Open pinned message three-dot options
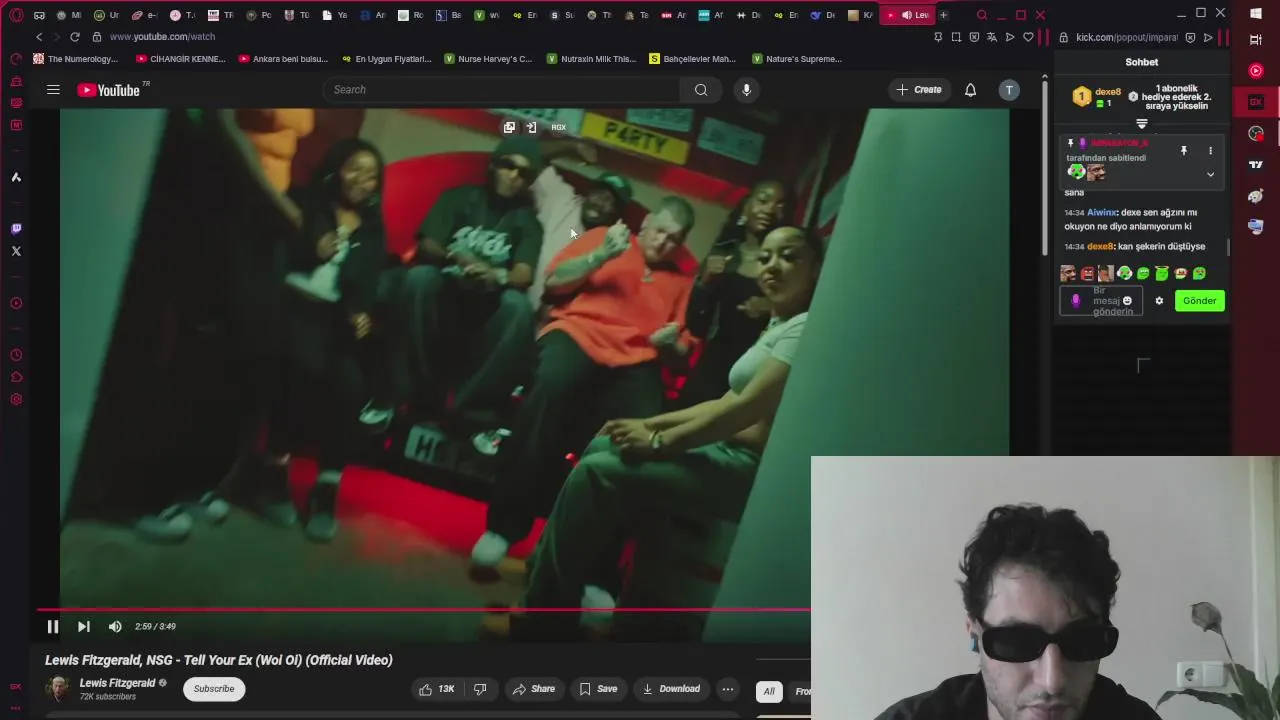 pyautogui.click(x=1210, y=151)
